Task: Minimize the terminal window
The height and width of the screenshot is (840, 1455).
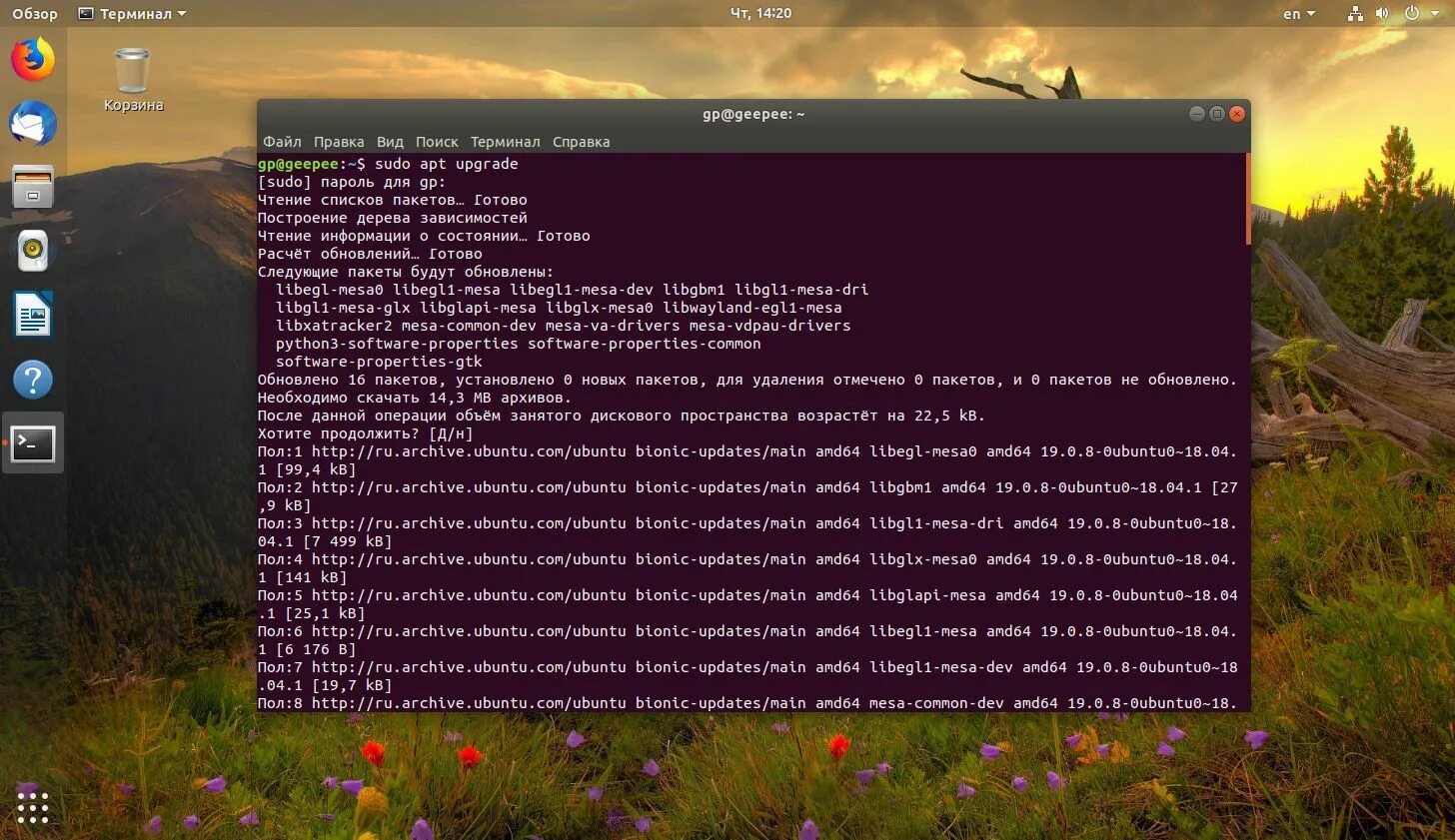Action: pyautogui.click(x=1196, y=114)
